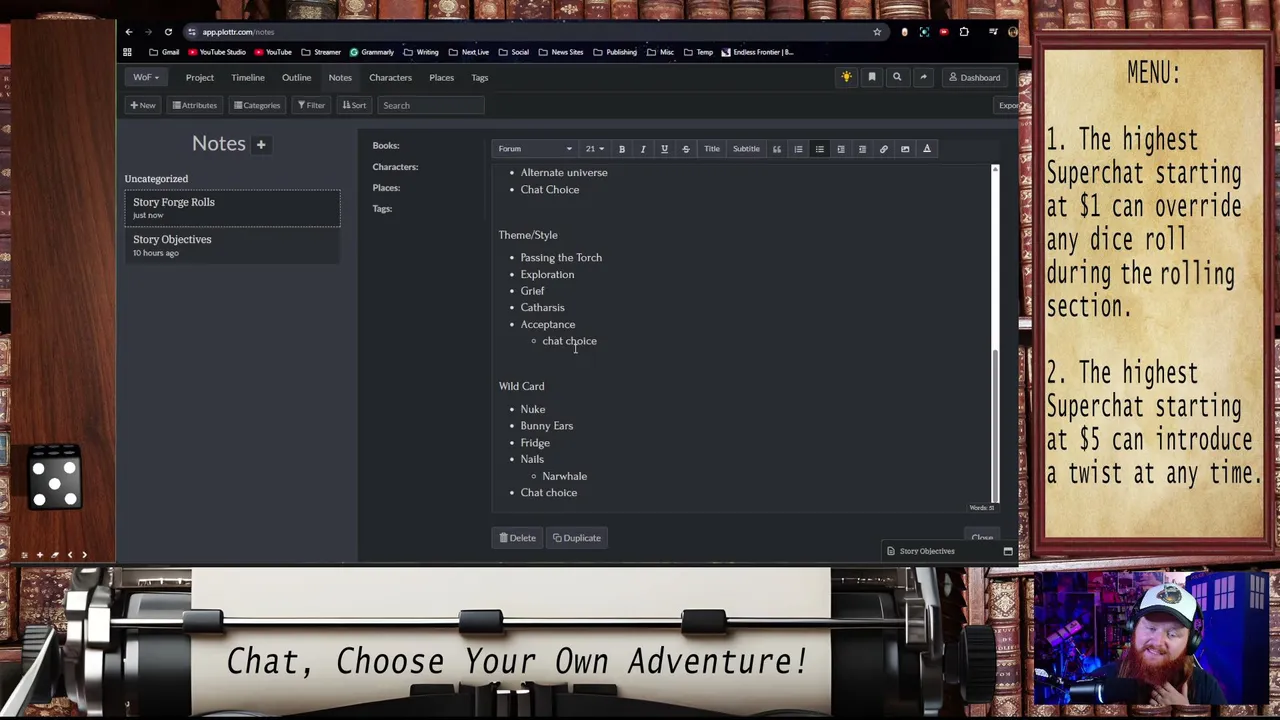Switch to the Outline tab

[296, 77]
